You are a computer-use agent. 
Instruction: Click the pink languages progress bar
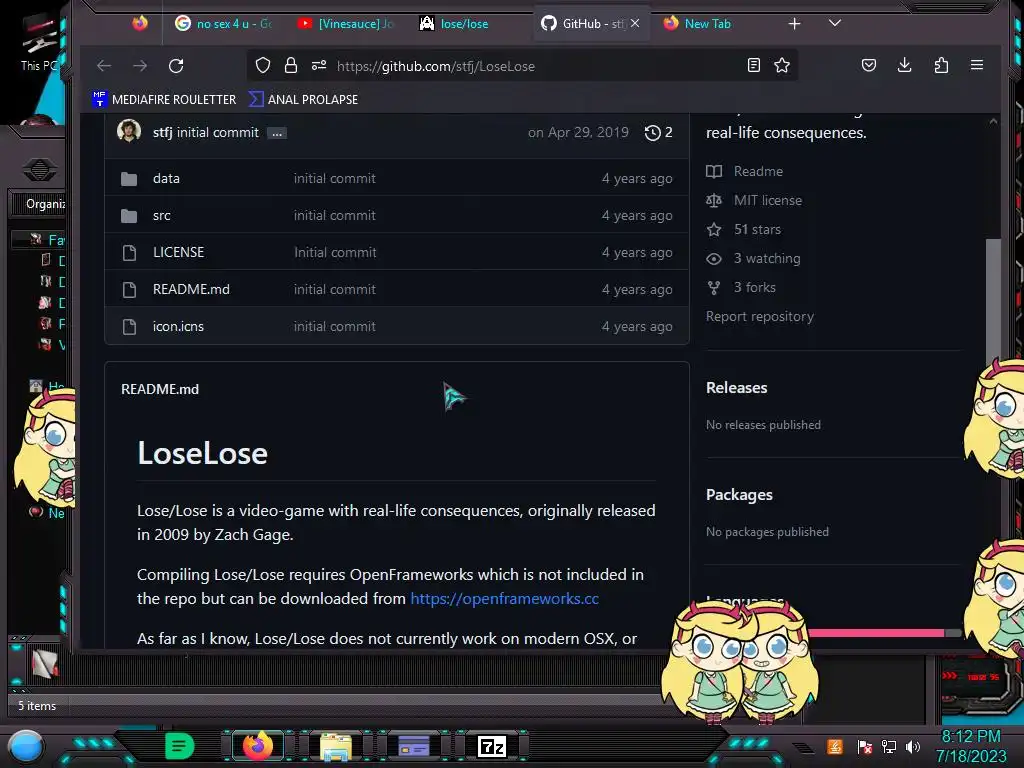[875, 633]
